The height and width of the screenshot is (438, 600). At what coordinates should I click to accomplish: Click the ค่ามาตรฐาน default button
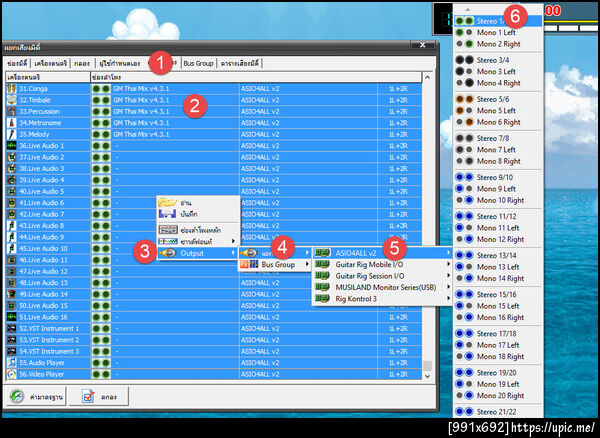[x=36, y=397]
